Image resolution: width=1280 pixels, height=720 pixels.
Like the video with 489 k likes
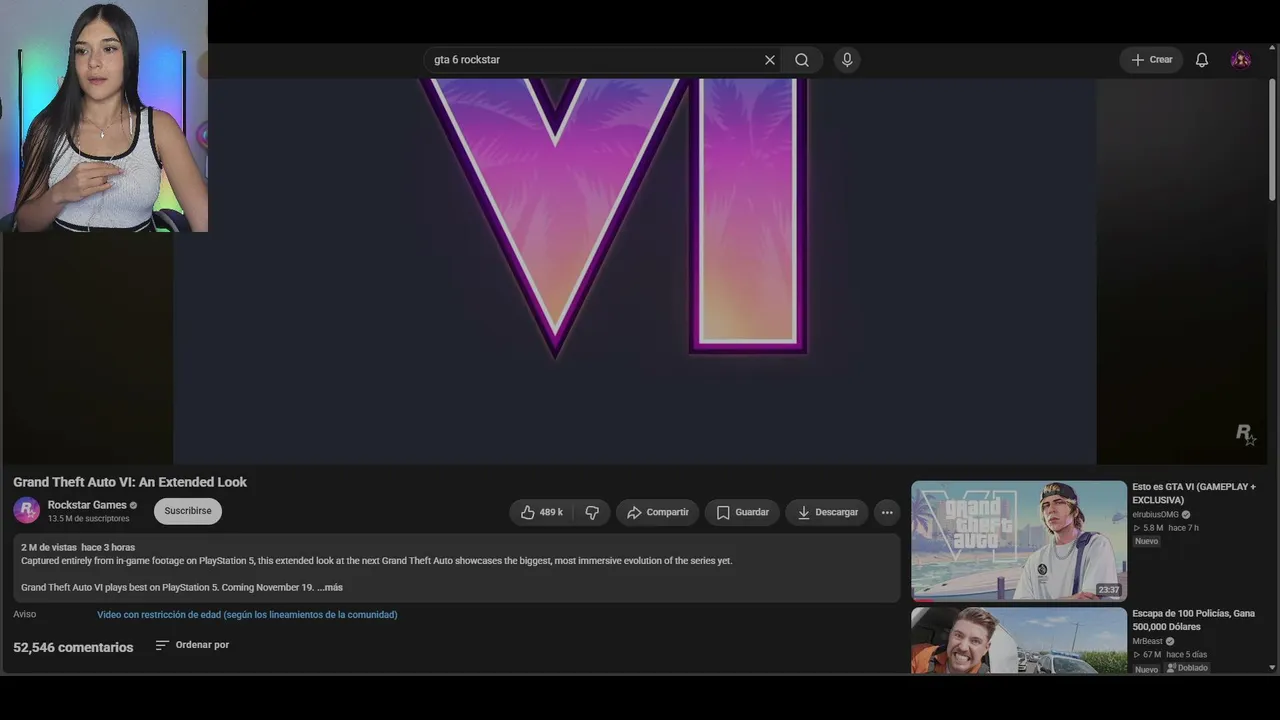[x=541, y=512]
